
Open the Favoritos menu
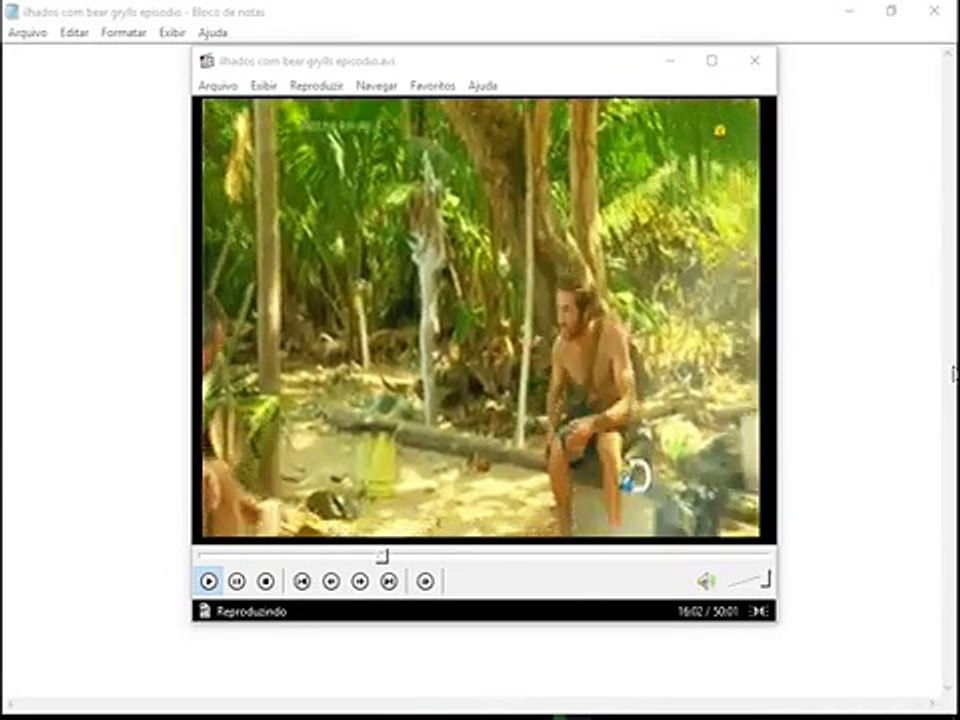(433, 86)
